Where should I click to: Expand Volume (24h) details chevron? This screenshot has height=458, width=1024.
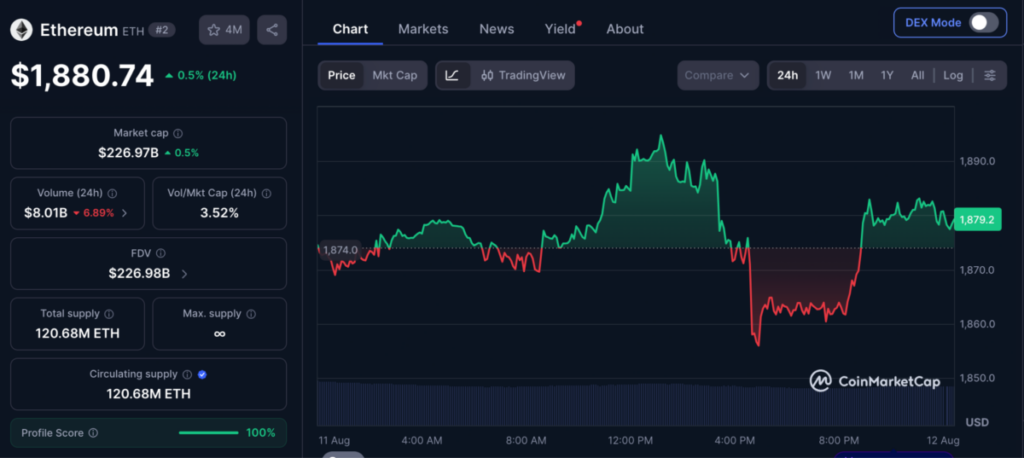pos(125,213)
